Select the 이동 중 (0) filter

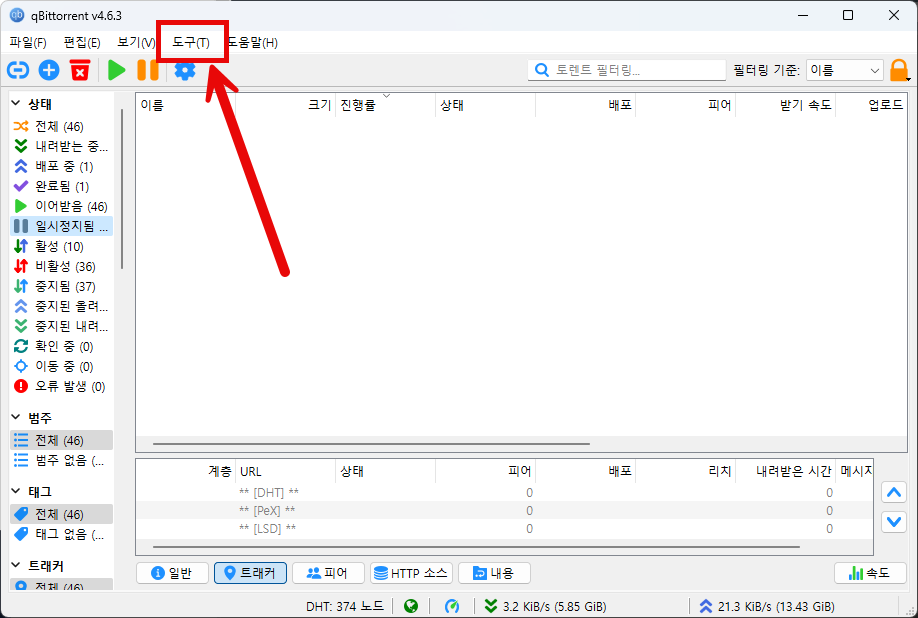[x=61, y=366]
